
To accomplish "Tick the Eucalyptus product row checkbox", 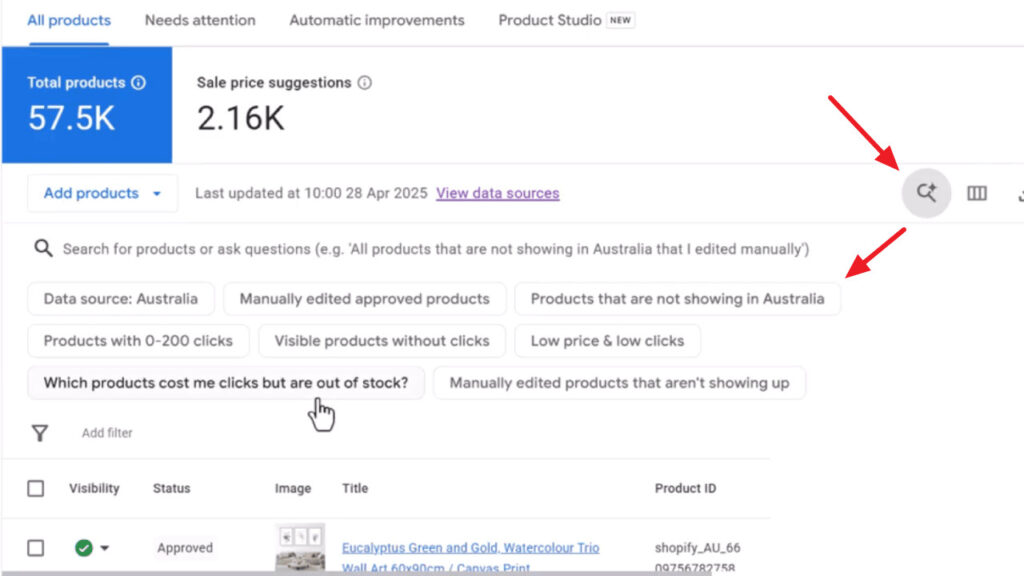I will pyautogui.click(x=36, y=548).
